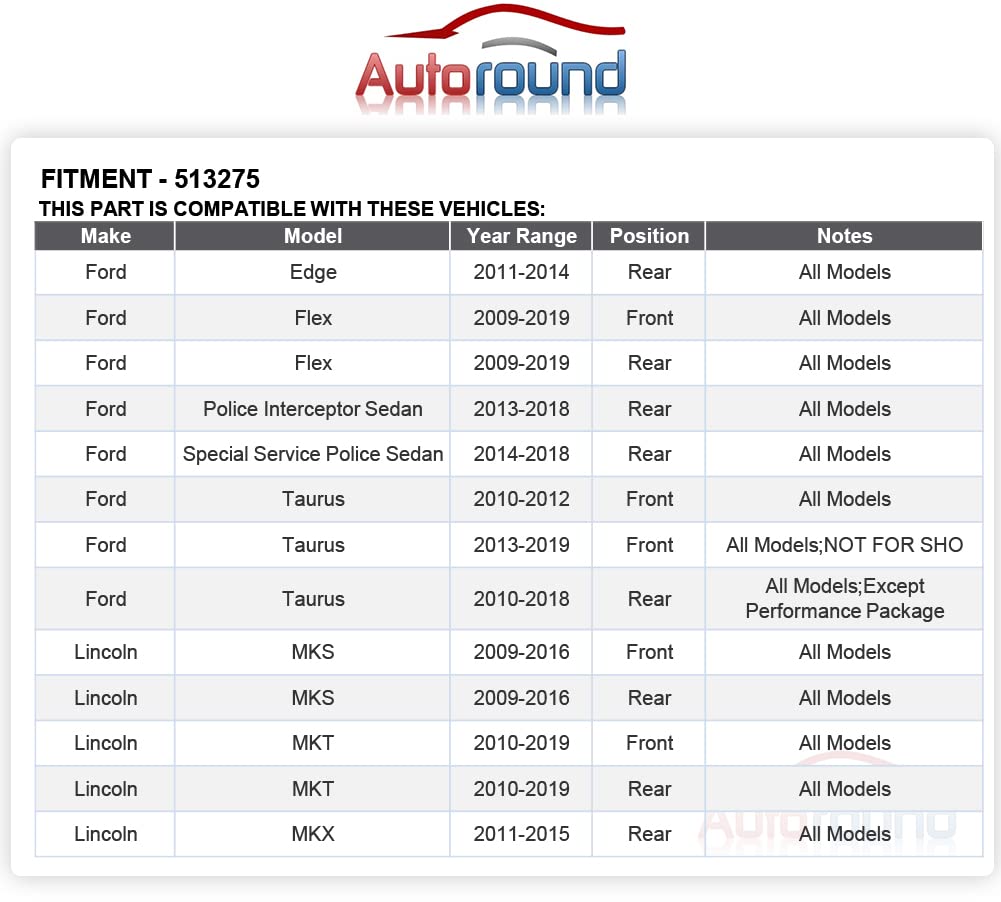The width and height of the screenshot is (1001, 902).
Task: Select the Model column header
Action: (x=313, y=236)
